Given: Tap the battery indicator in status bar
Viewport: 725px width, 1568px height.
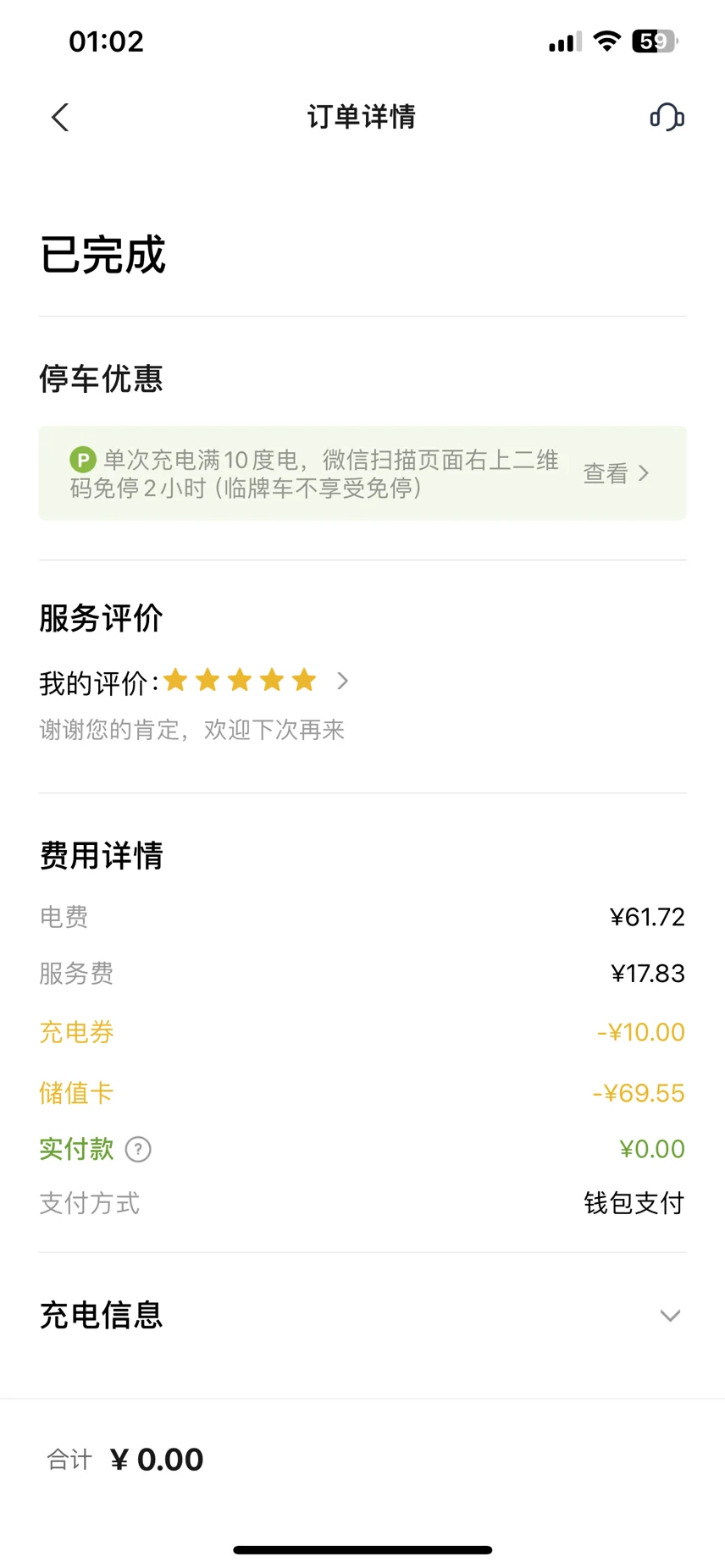Looking at the screenshot, I should pyautogui.click(x=655, y=41).
